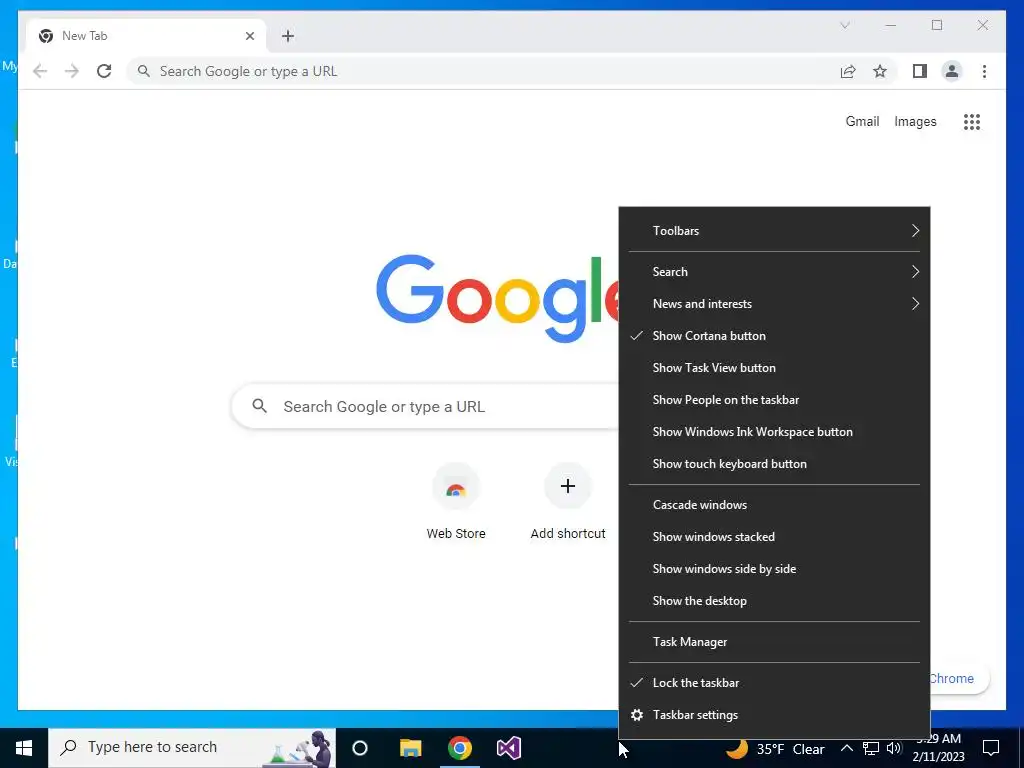Reload the page with refresh icon
Screen dimensions: 1024x768
pyautogui.click(x=104, y=71)
